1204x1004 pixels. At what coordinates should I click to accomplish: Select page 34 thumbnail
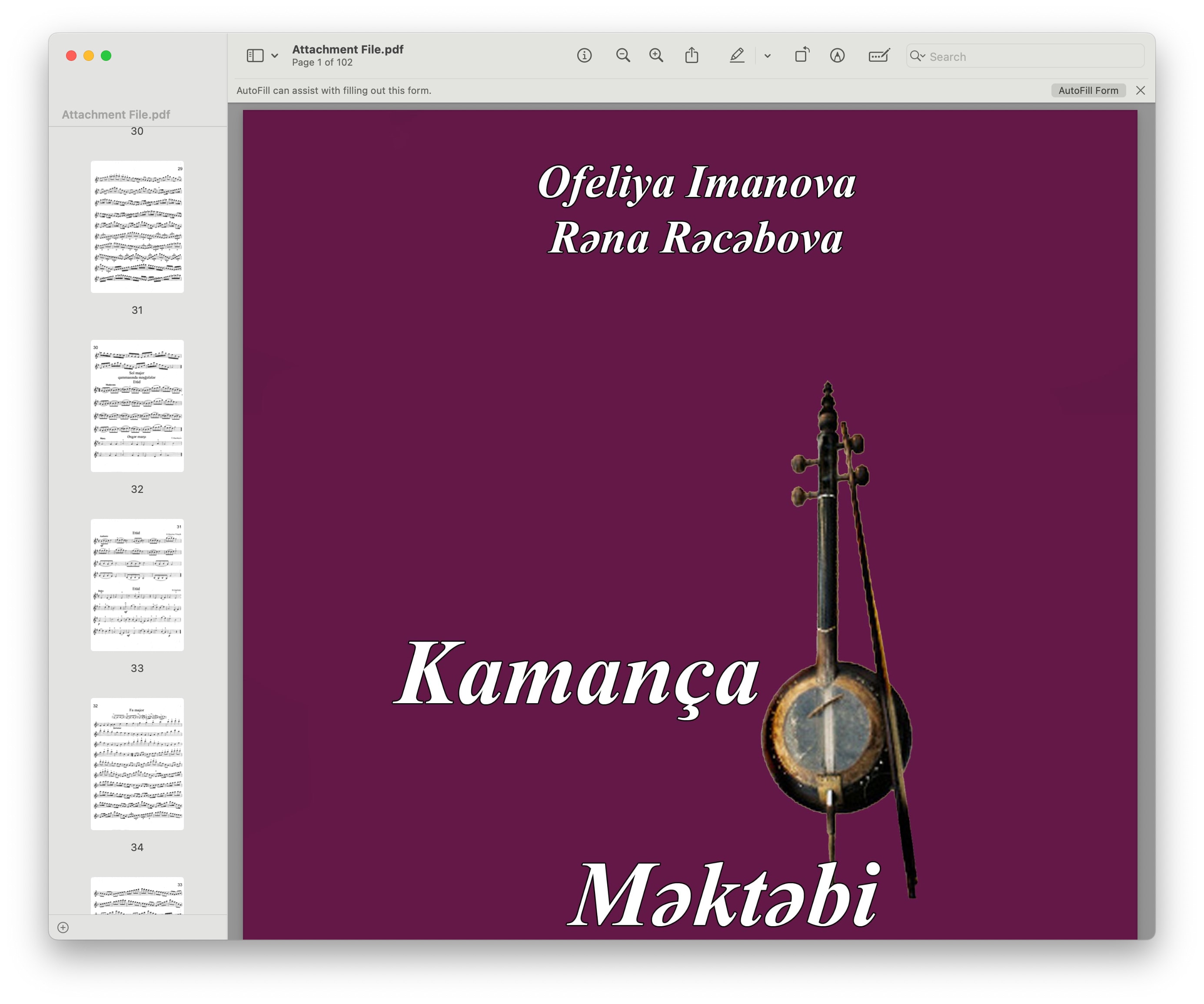[x=137, y=764]
